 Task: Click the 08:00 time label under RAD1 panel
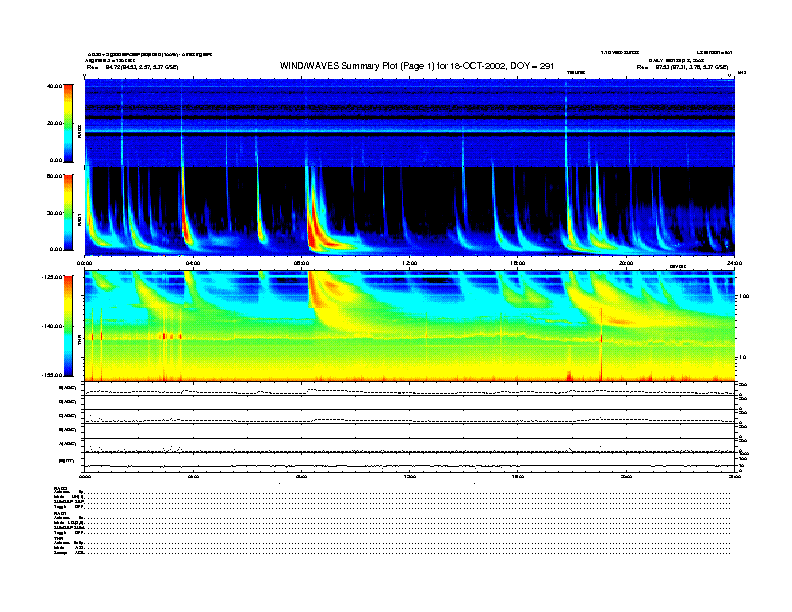(301, 263)
